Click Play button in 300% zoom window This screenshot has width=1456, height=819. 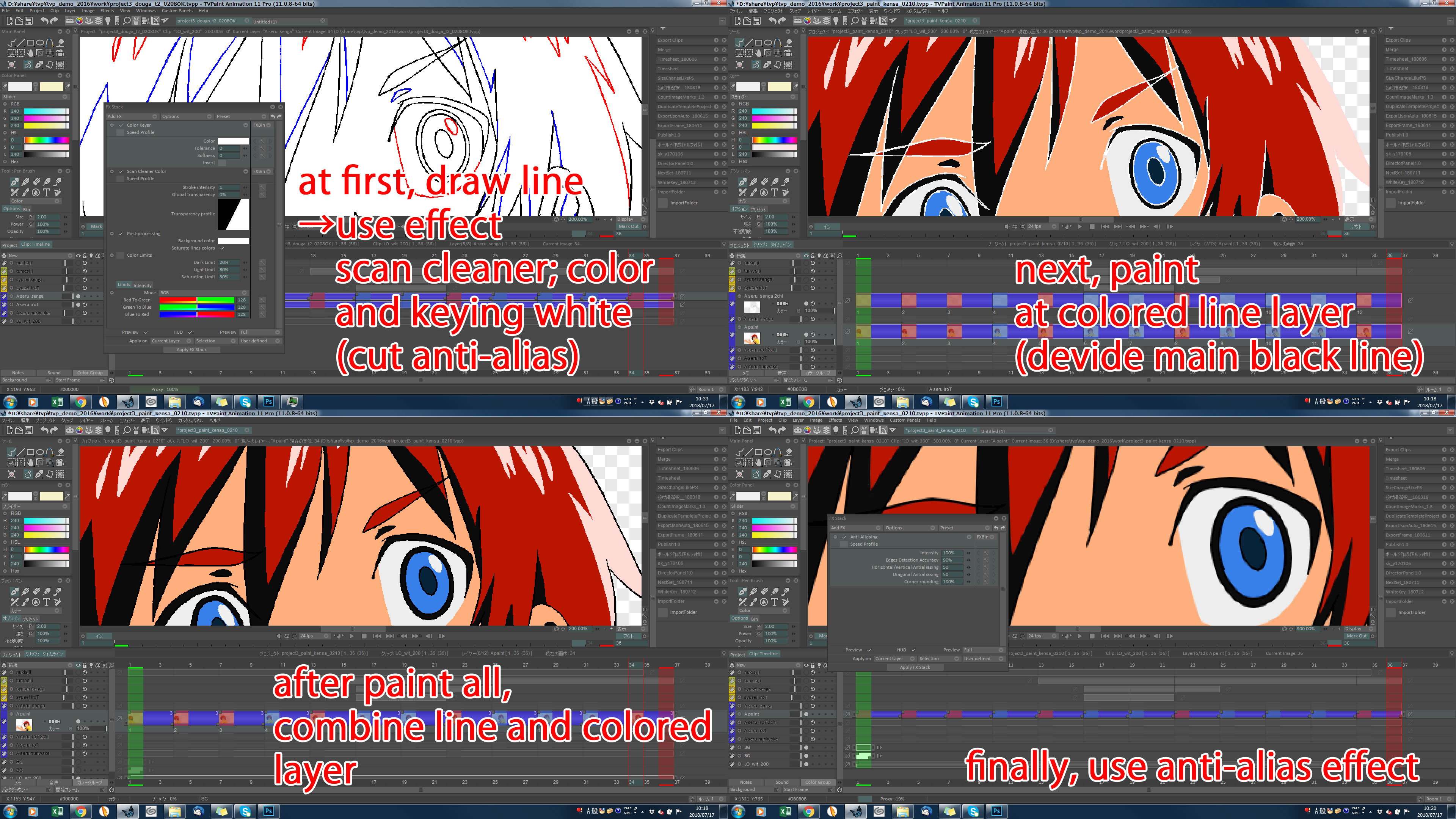tap(1079, 636)
